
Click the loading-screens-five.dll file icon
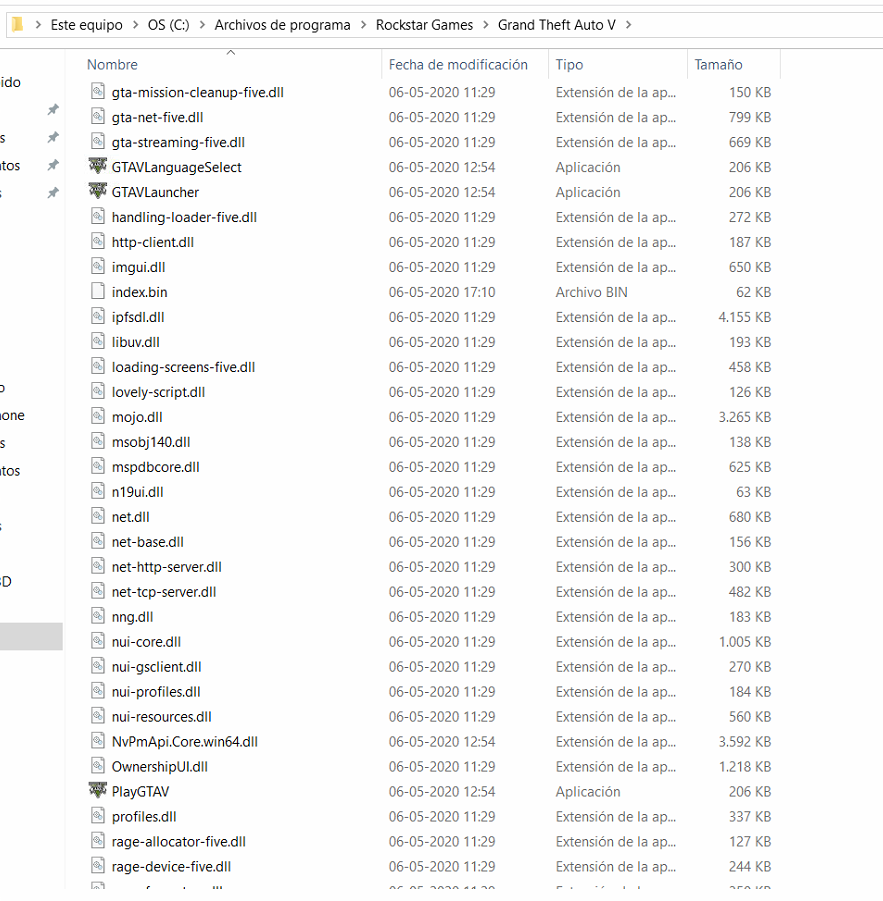click(x=98, y=367)
